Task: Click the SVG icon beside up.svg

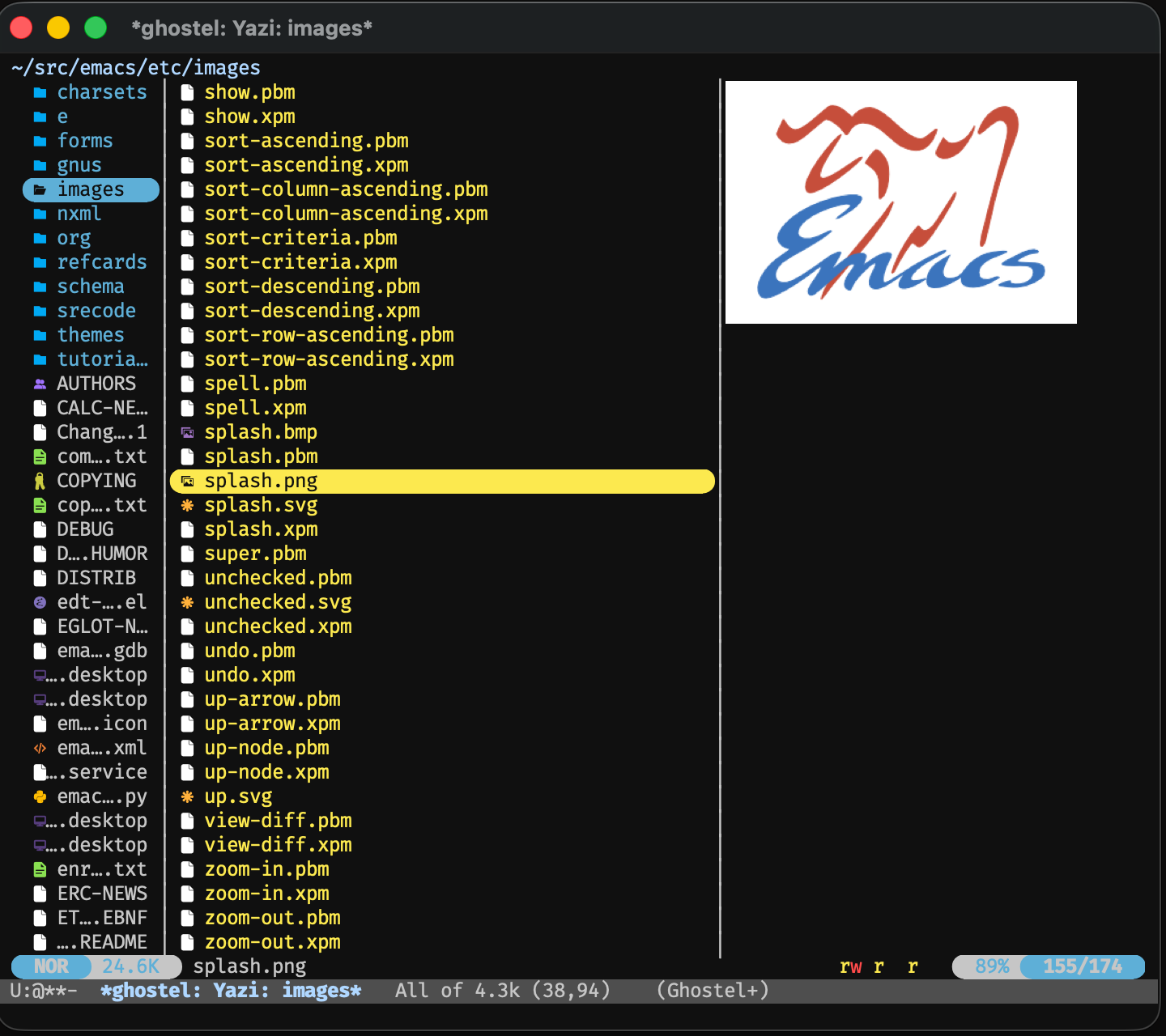Action: (187, 797)
